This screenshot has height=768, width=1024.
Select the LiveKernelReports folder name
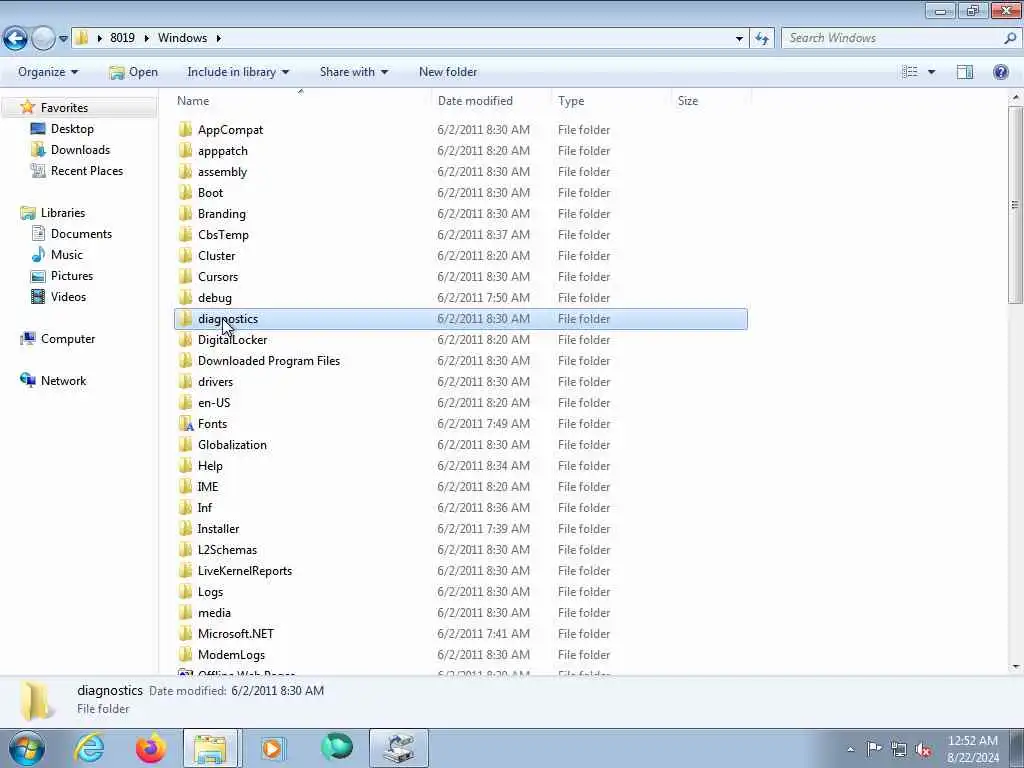point(245,571)
